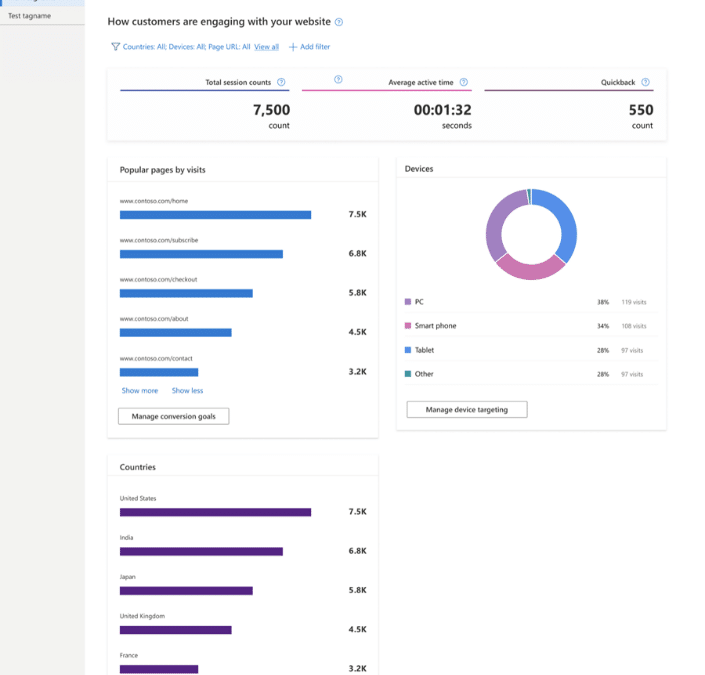The image size is (705, 675).
Task: Click the '38%' PC percentage
Action: click(603, 302)
